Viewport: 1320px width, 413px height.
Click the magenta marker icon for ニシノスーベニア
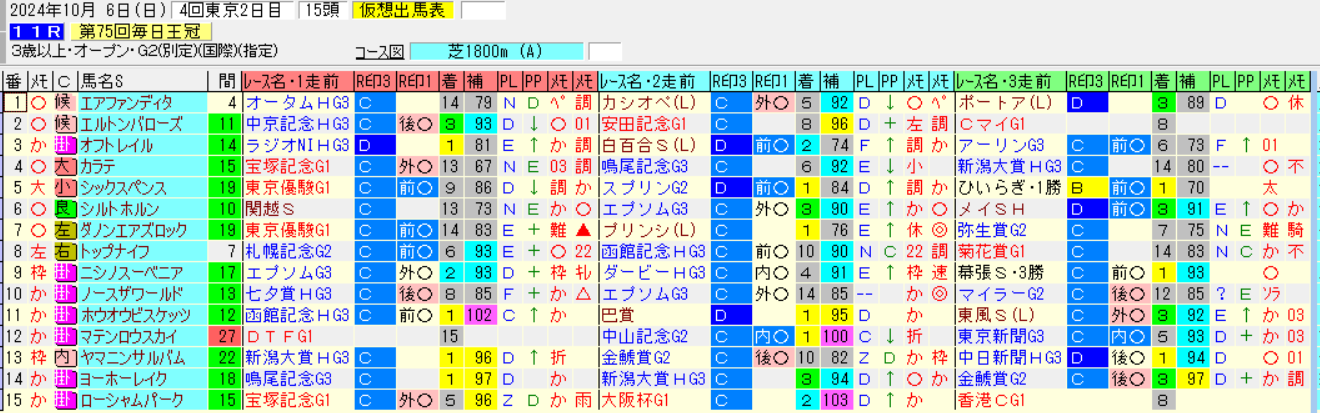coord(65,271)
